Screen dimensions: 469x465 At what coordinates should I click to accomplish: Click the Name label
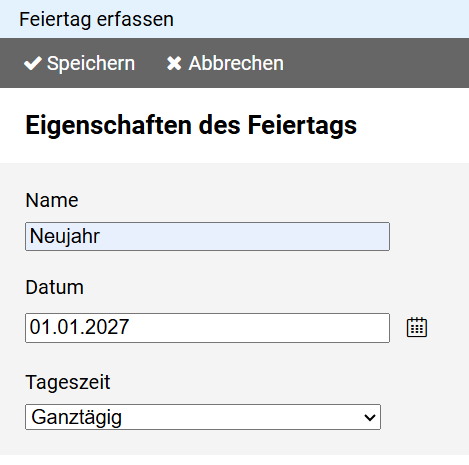point(52,200)
